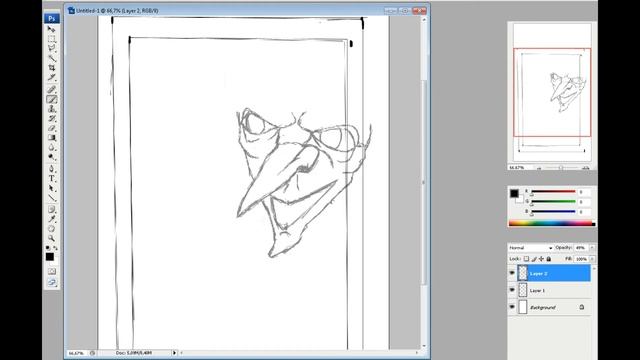Click the red R color slider
The width and height of the screenshot is (640, 360).
pos(553,191)
